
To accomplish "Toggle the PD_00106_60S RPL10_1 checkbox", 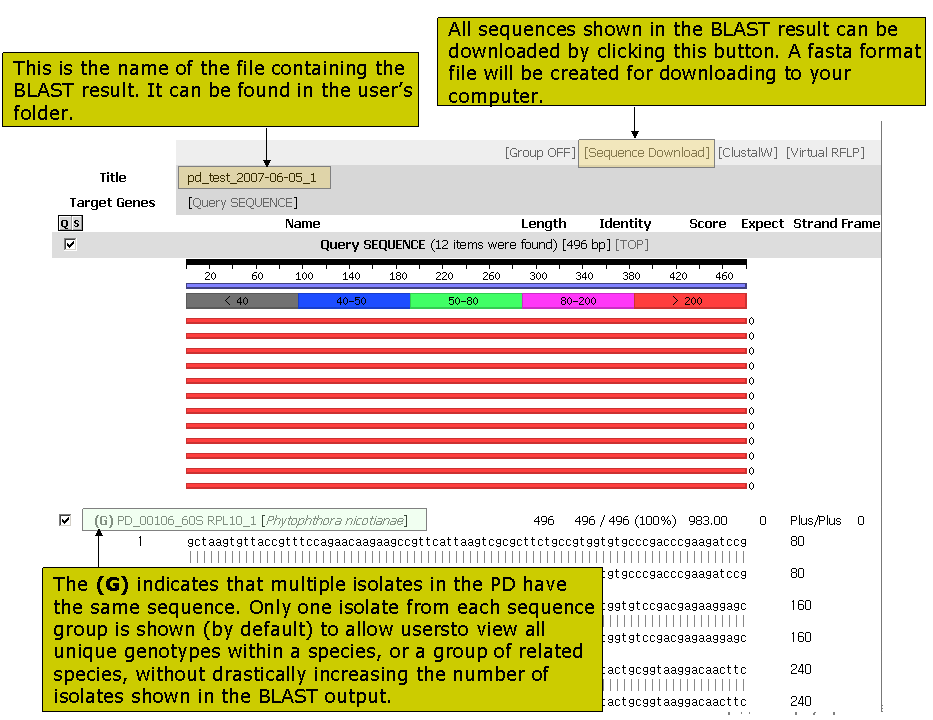I will tap(65, 520).
